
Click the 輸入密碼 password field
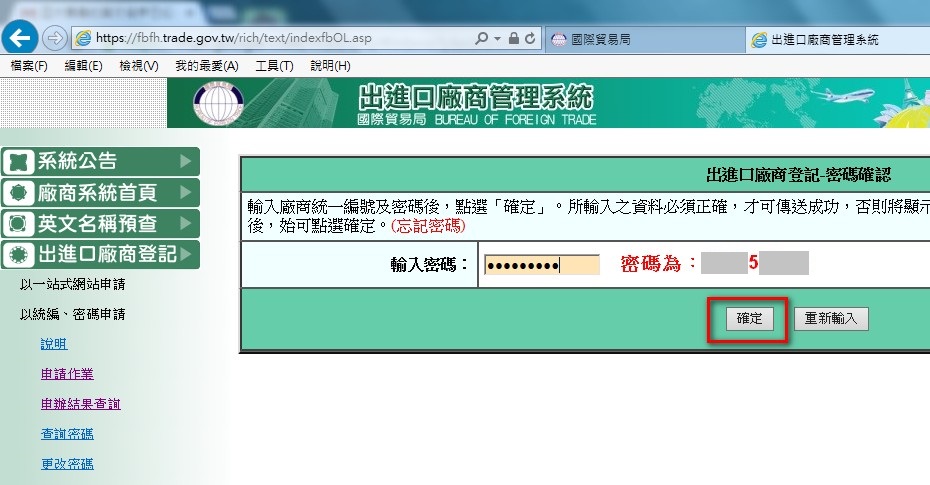pyautogui.click(x=542, y=265)
